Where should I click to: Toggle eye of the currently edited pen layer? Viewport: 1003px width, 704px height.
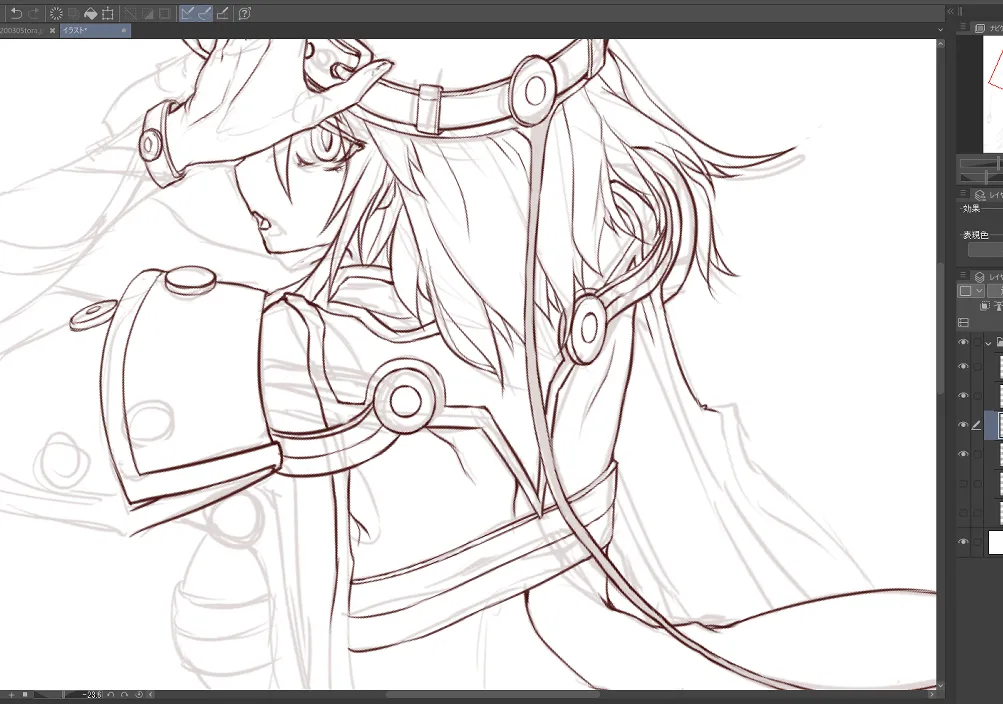pyautogui.click(x=963, y=425)
